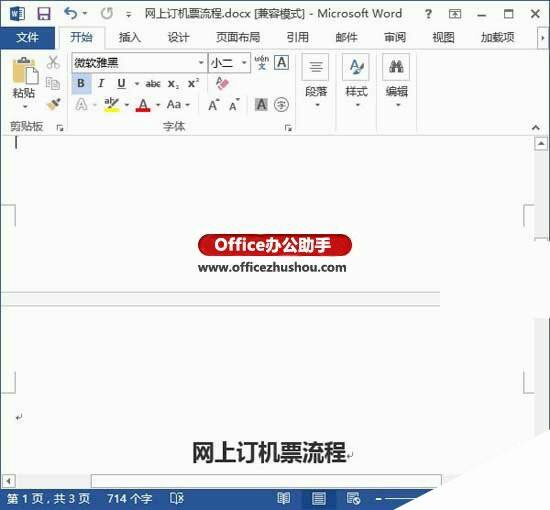Clear all formatting eraser icon
The width and height of the screenshot is (550, 510).
222,83
